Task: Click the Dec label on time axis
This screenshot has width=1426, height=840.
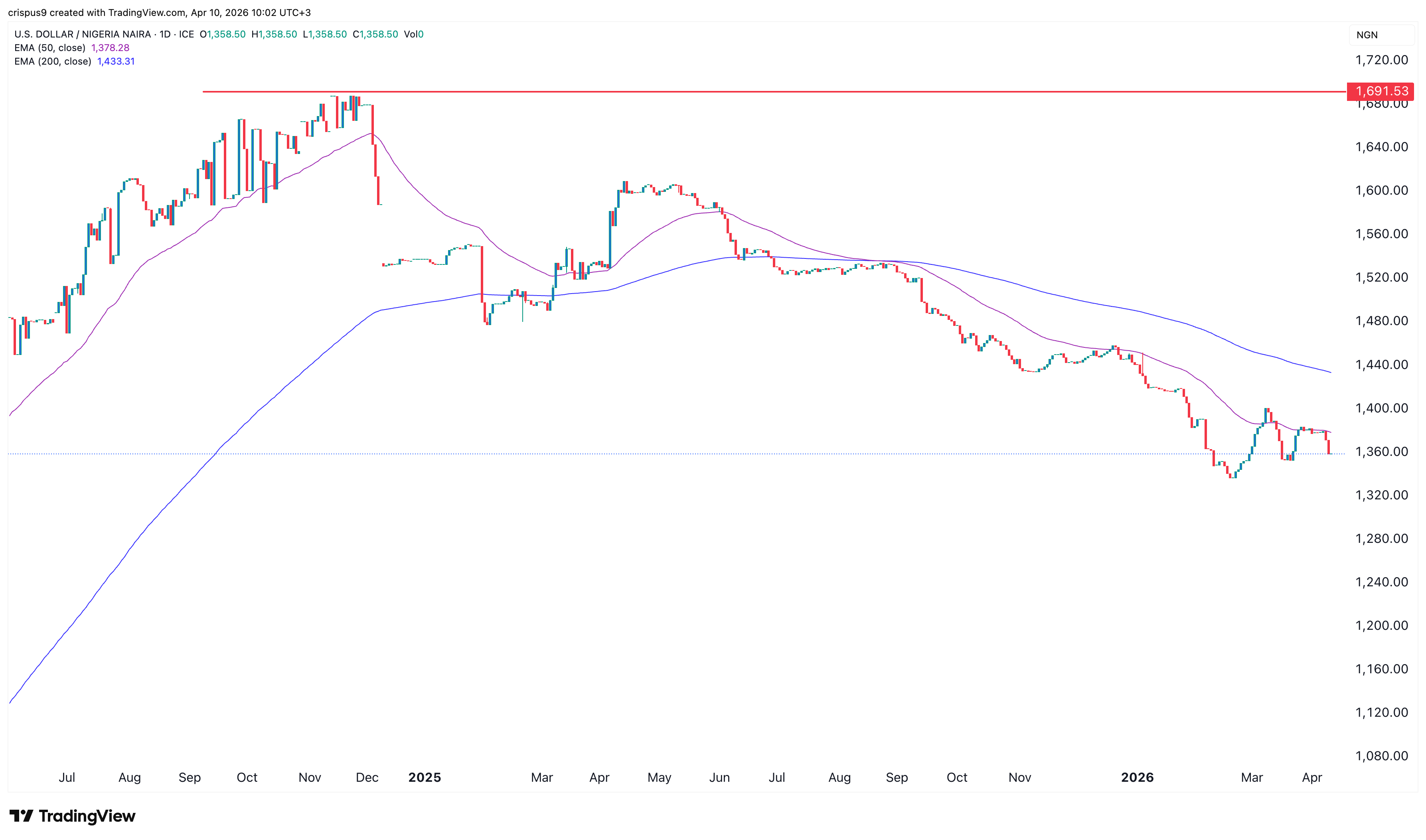Action: click(367, 777)
